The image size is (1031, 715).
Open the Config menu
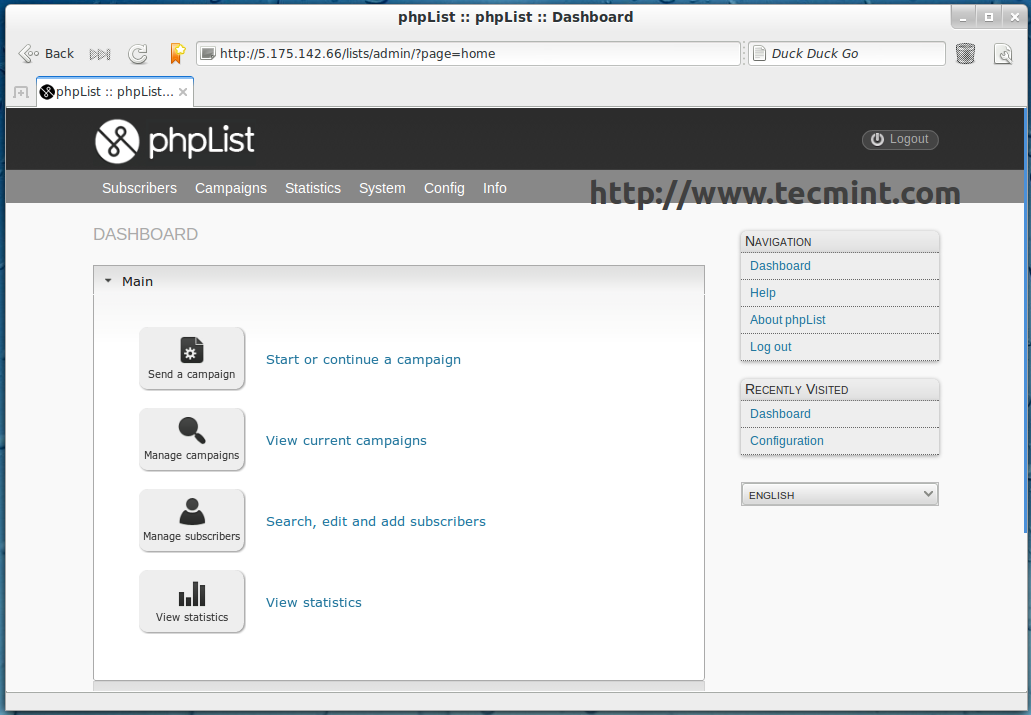[x=444, y=188]
